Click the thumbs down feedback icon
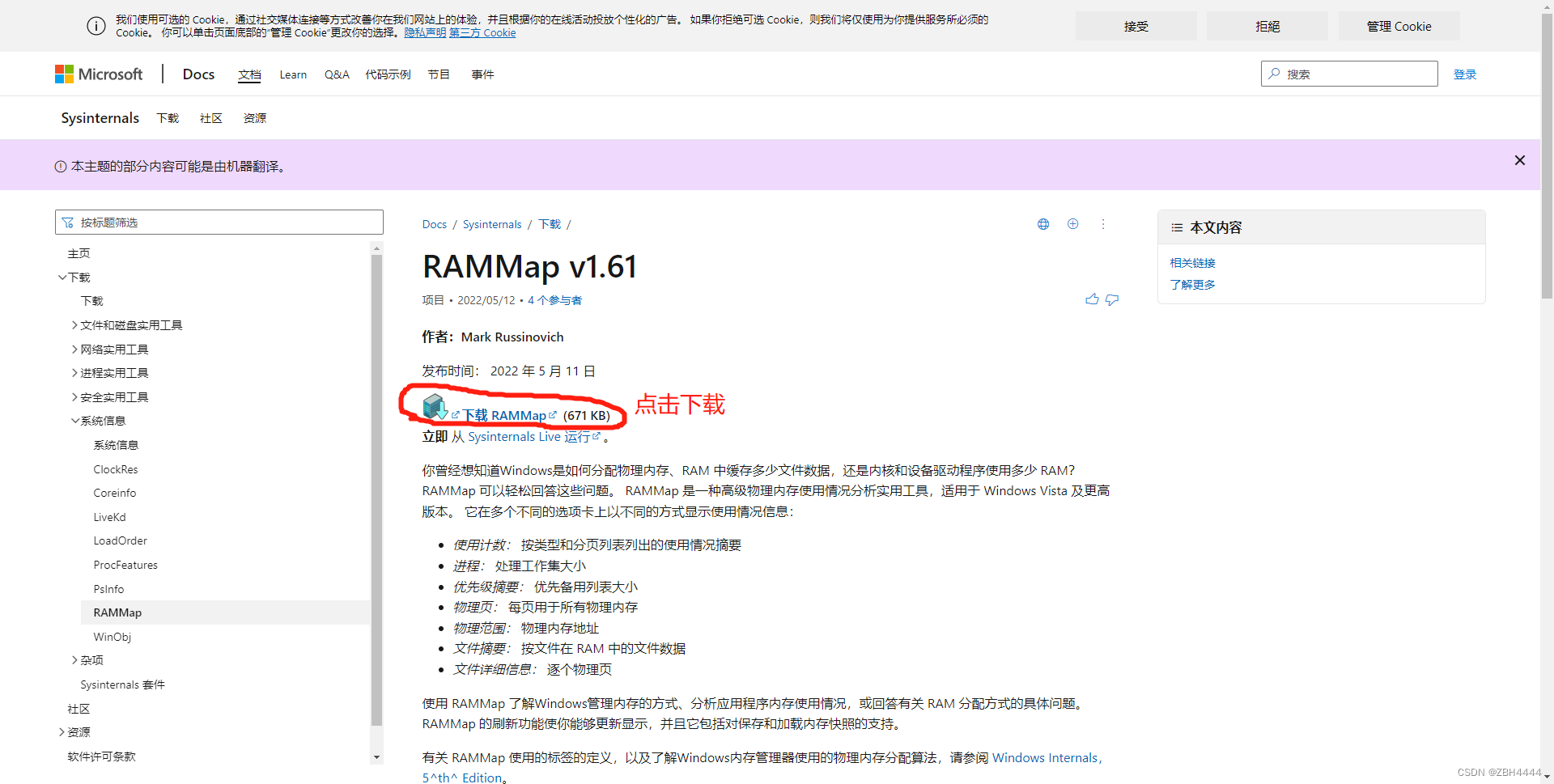Viewport: 1554px width, 784px height. [x=1112, y=299]
